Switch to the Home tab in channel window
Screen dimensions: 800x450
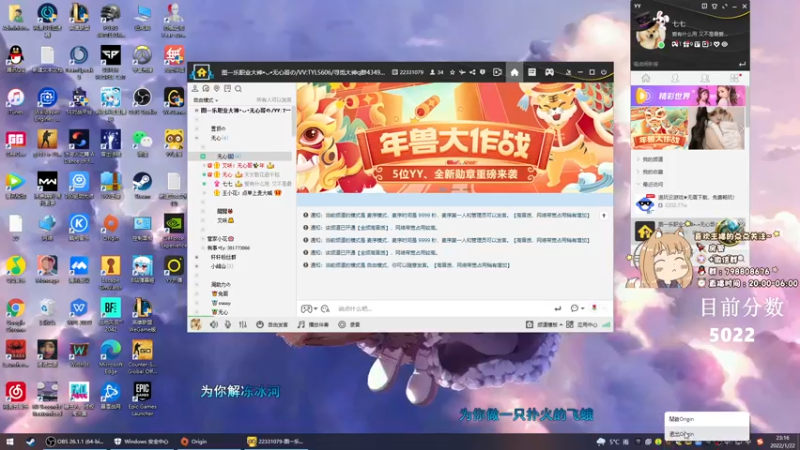pos(514,72)
